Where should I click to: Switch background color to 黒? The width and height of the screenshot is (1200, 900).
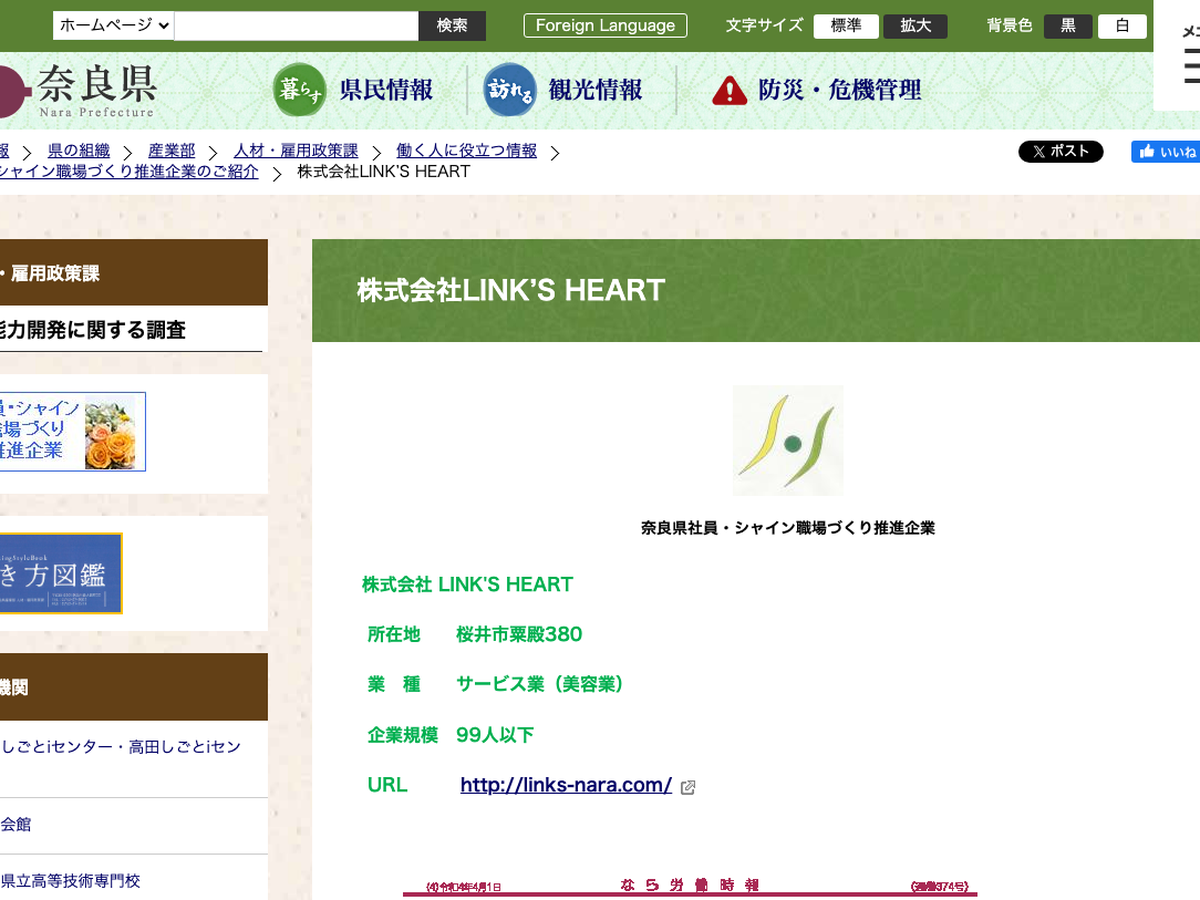(1068, 26)
